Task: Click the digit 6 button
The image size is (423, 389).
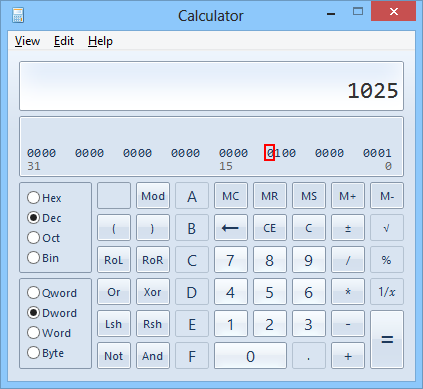Action: tap(309, 292)
